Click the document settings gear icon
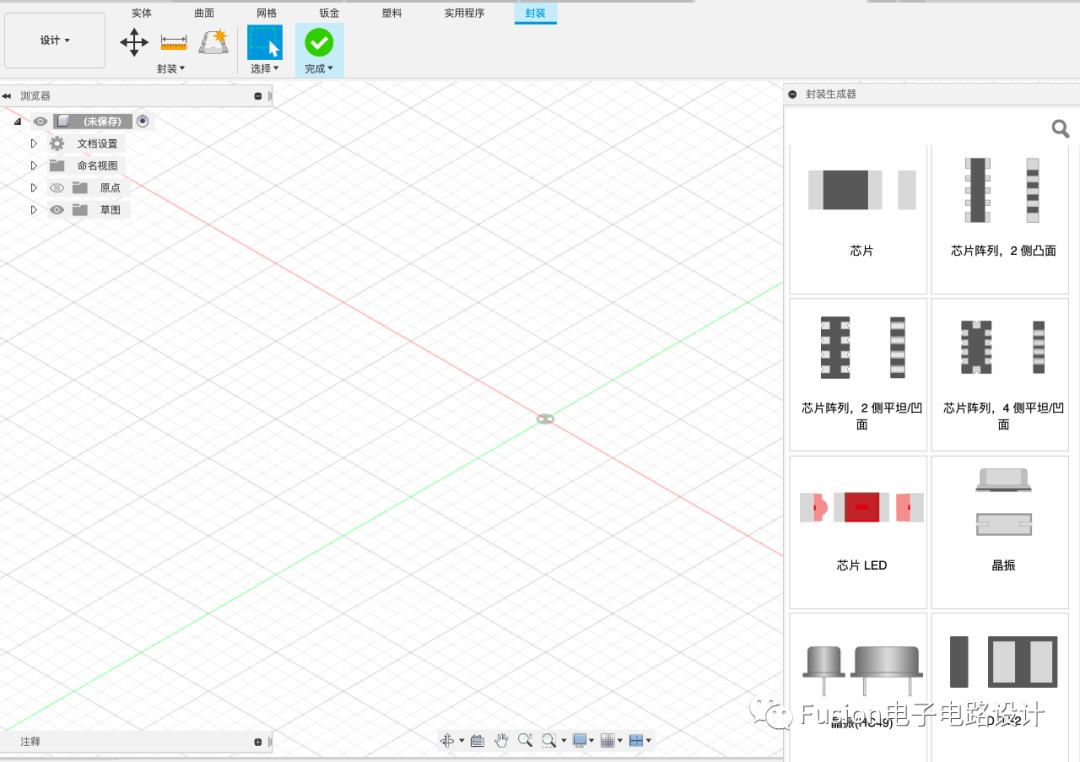Screen dimensions: 1080x762 57,143
